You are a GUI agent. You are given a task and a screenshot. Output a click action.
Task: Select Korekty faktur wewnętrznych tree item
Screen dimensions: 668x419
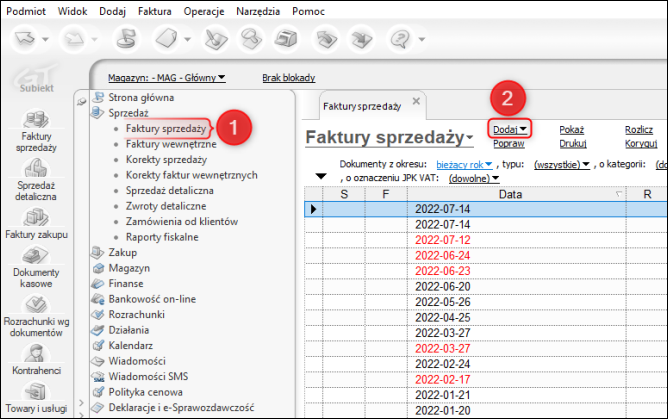point(191,175)
